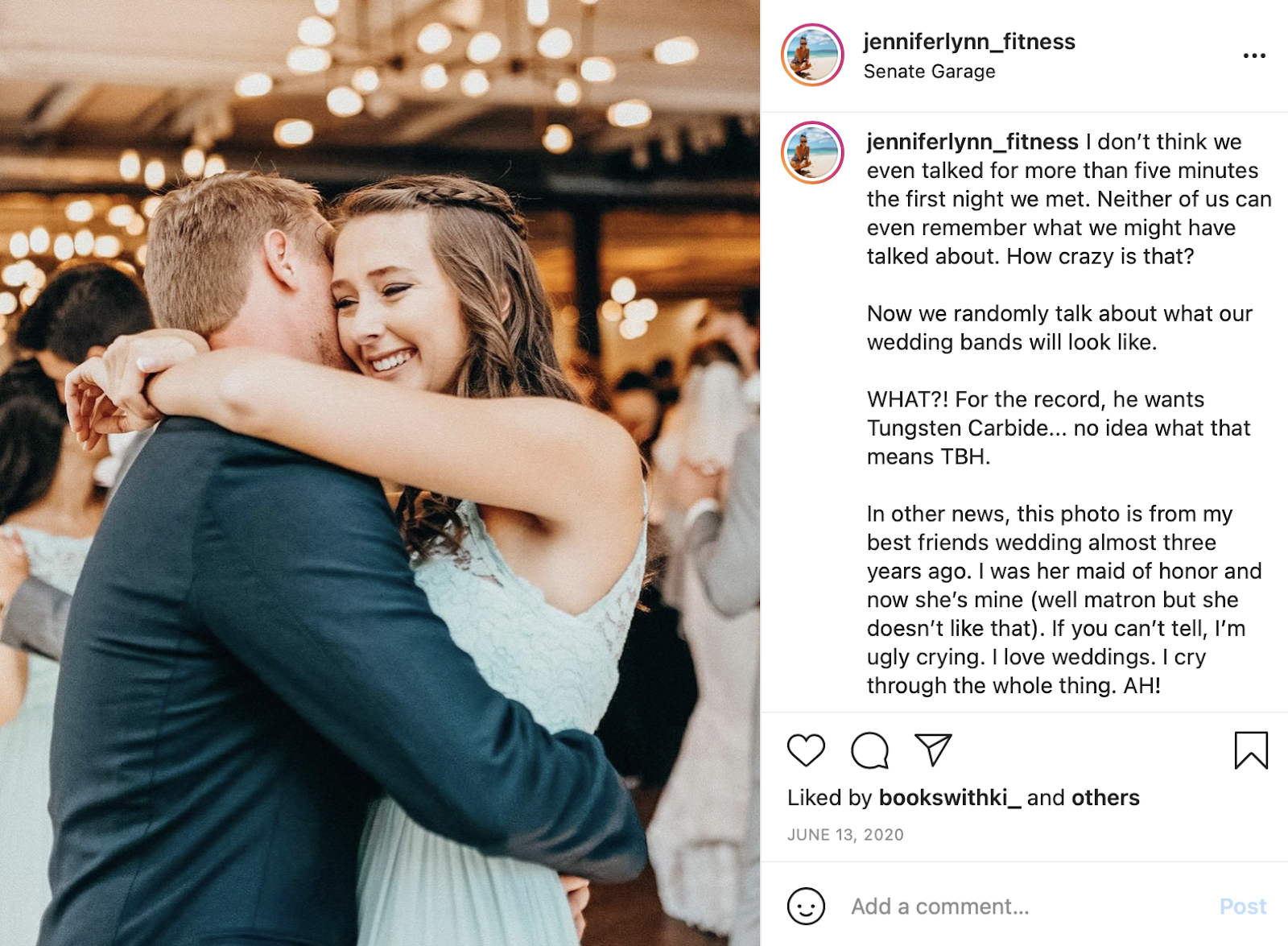Click the best friends wedding caption paragraph
This screenshot has width=1288, height=946.
tap(1064, 599)
